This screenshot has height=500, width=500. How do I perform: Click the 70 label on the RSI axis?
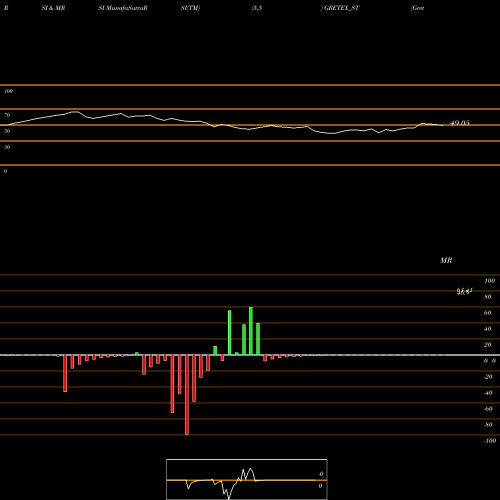click(x=7, y=115)
